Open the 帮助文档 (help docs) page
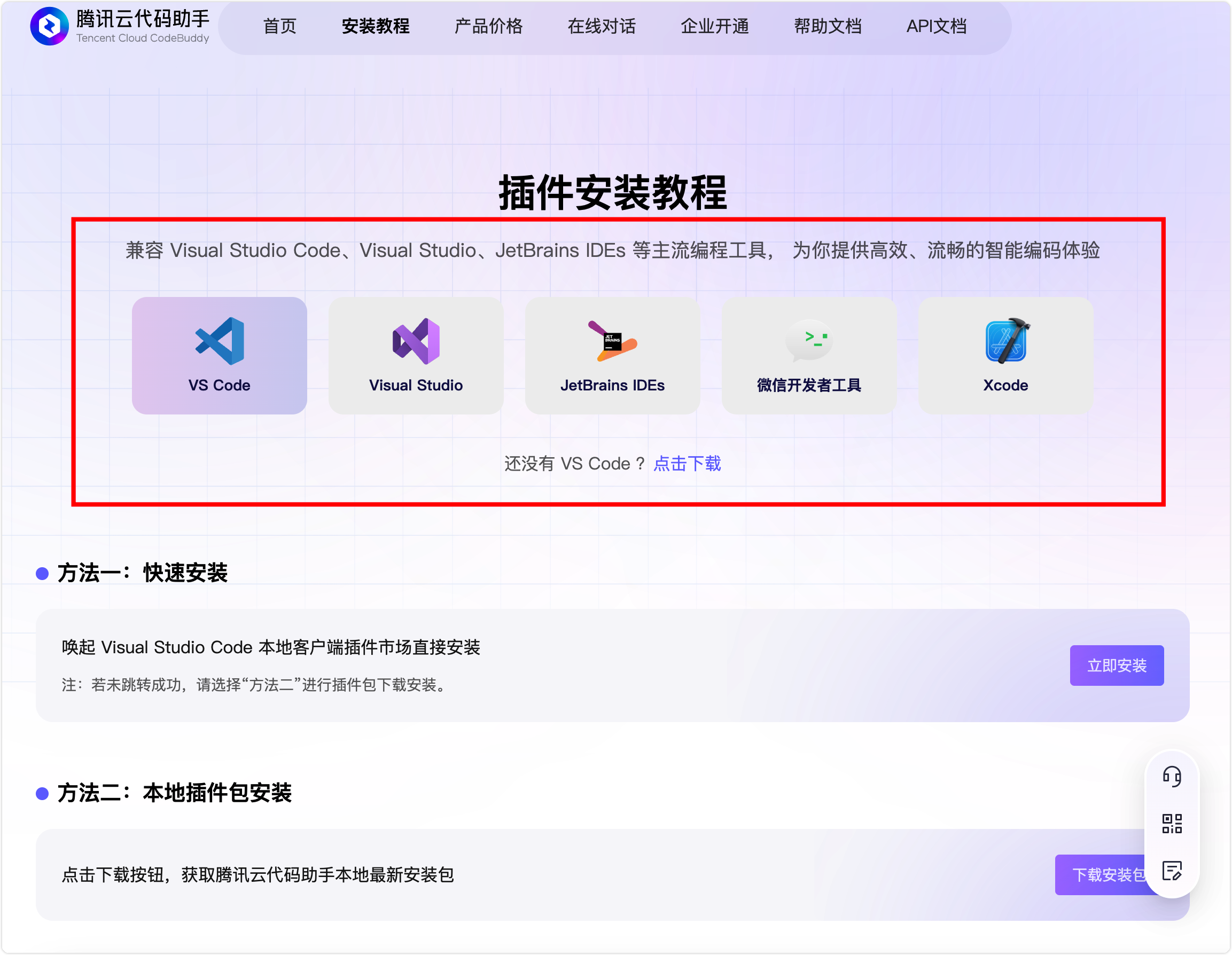The width and height of the screenshot is (1232, 955). tap(828, 26)
